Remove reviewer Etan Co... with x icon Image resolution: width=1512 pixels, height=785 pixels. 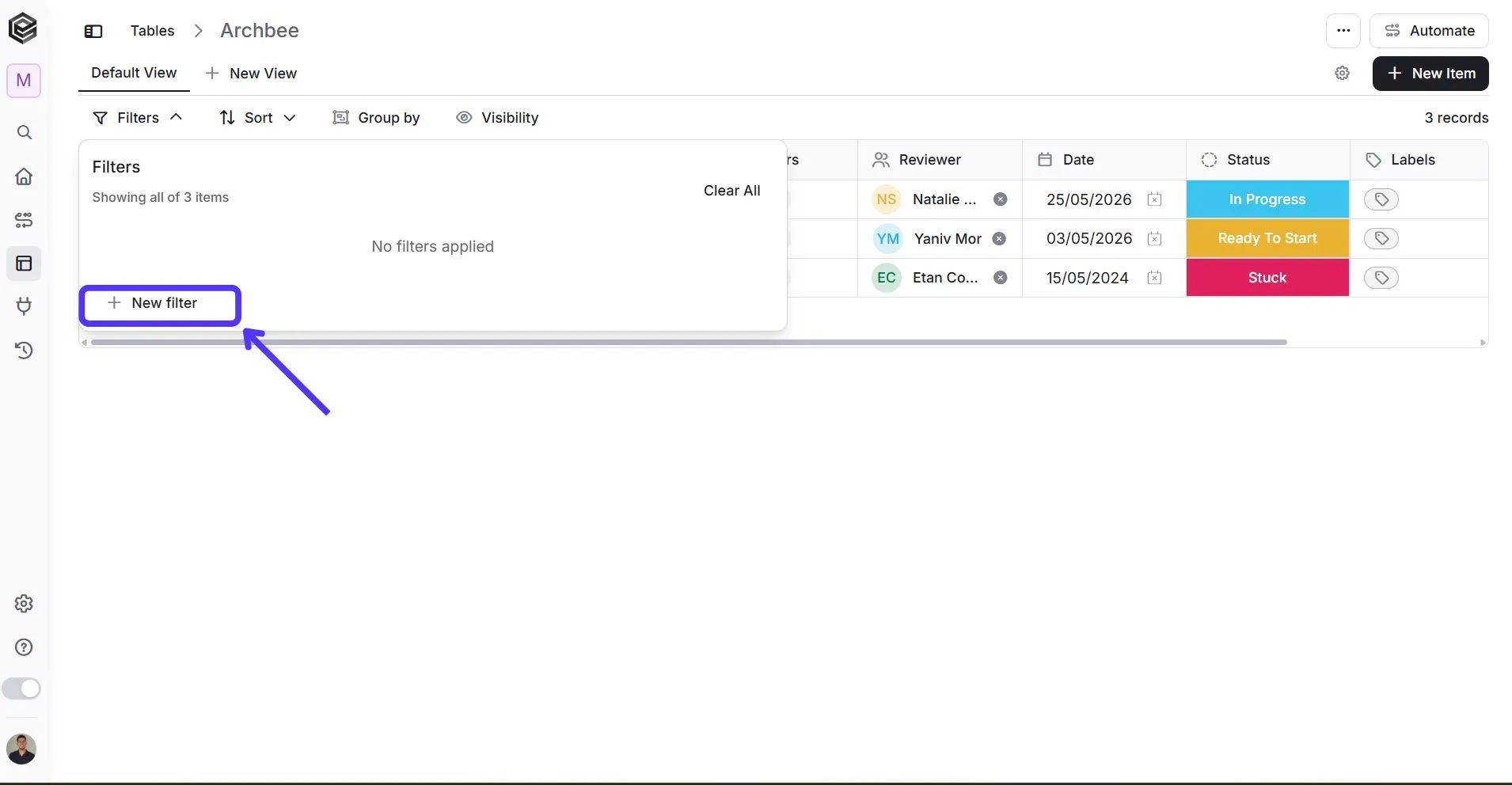(x=1001, y=278)
